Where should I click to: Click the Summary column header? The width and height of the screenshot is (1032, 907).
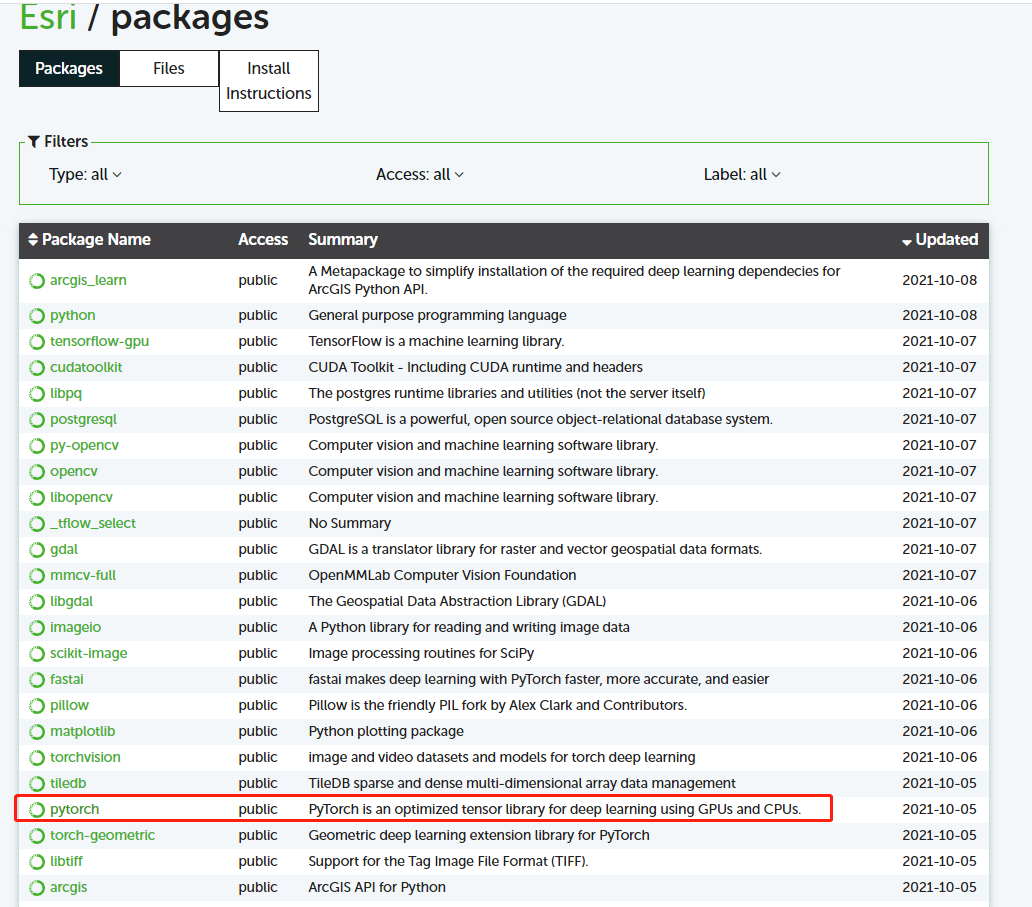(343, 240)
